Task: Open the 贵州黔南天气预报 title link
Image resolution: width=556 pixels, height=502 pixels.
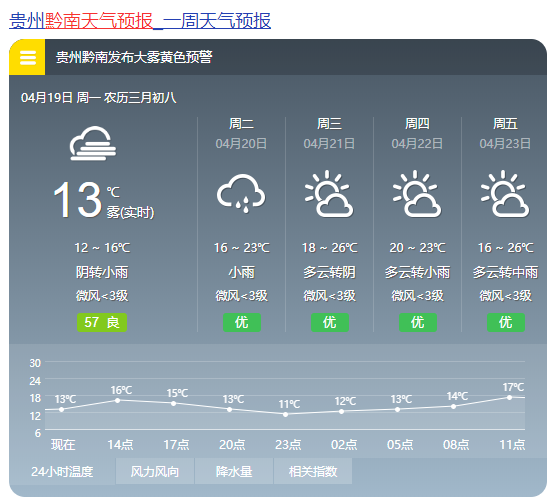Action: pos(140,21)
